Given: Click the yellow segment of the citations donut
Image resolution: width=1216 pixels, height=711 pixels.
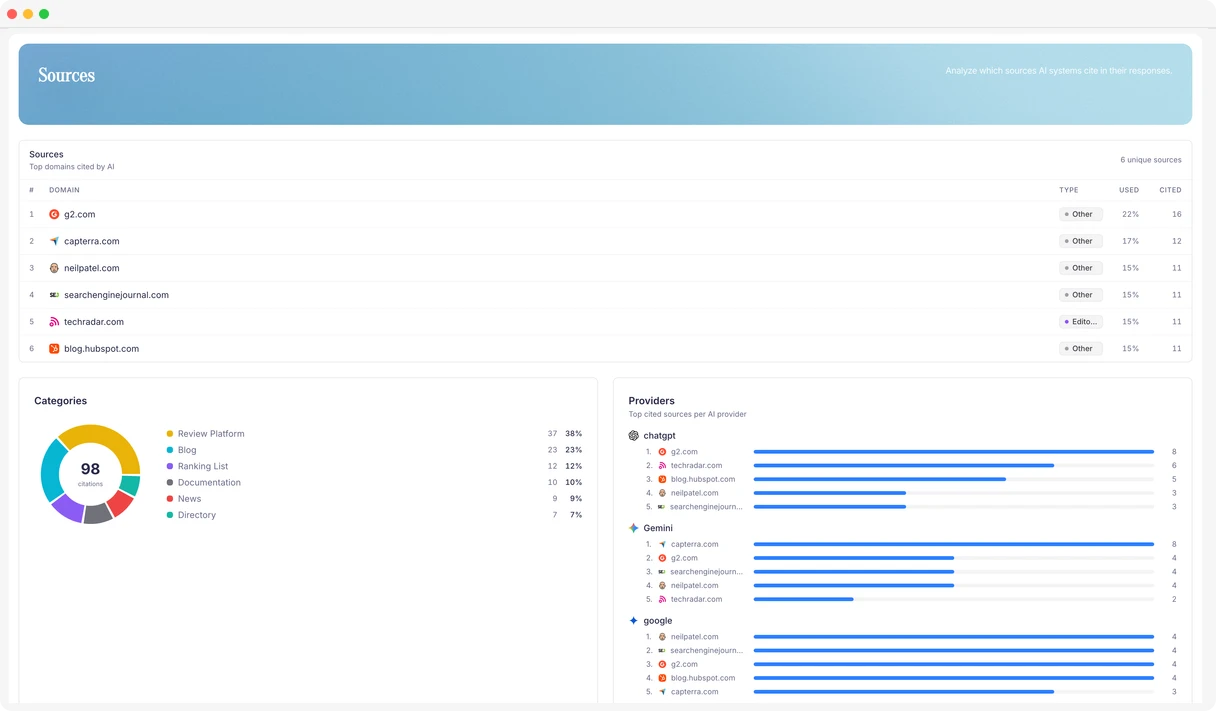Looking at the screenshot, I should click(100, 435).
